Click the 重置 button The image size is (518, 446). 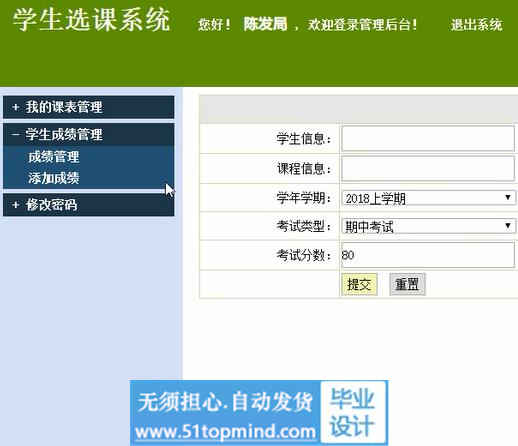tap(407, 284)
